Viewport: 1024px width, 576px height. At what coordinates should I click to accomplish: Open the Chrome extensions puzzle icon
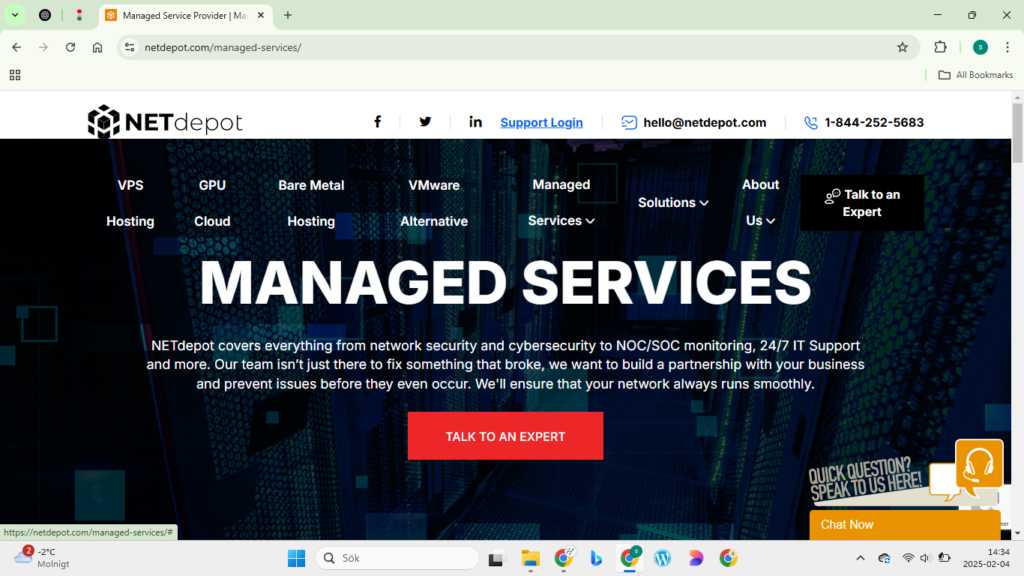point(940,47)
